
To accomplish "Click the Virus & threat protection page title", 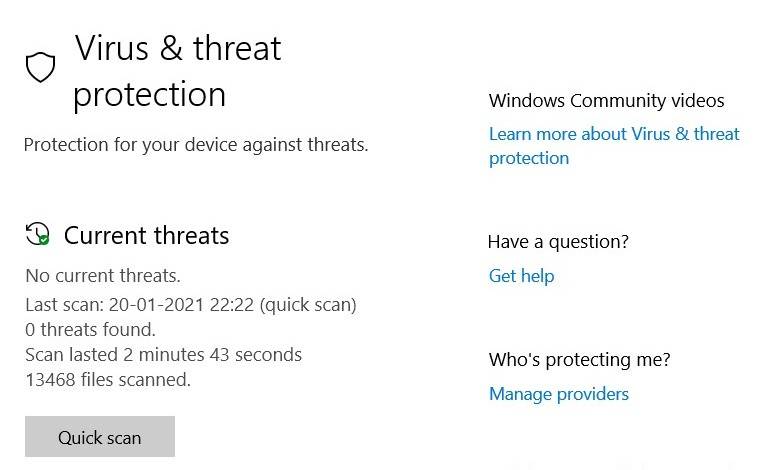I will (x=177, y=71).
